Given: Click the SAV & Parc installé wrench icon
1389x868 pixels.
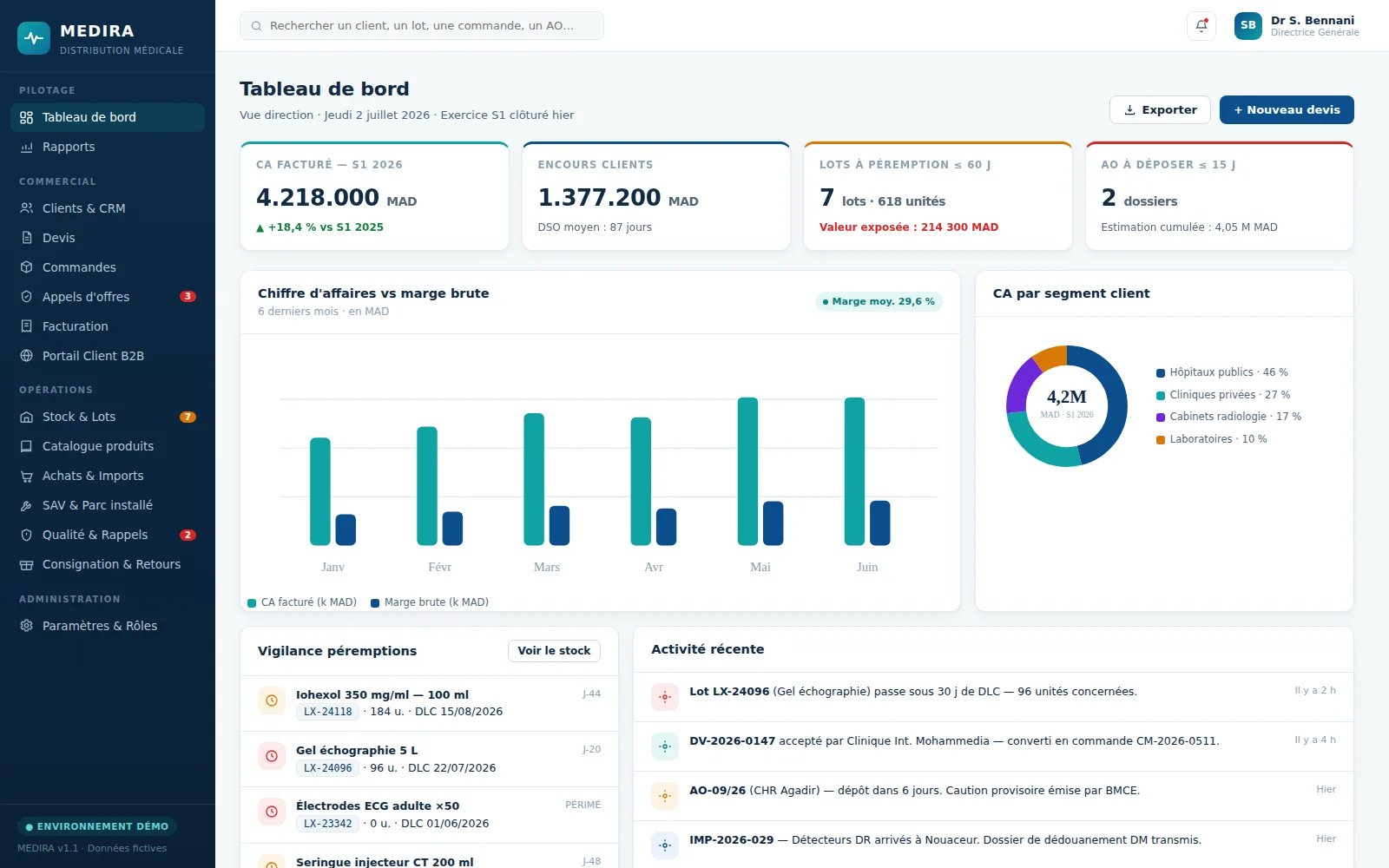Looking at the screenshot, I should pyautogui.click(x=27, y=505).
